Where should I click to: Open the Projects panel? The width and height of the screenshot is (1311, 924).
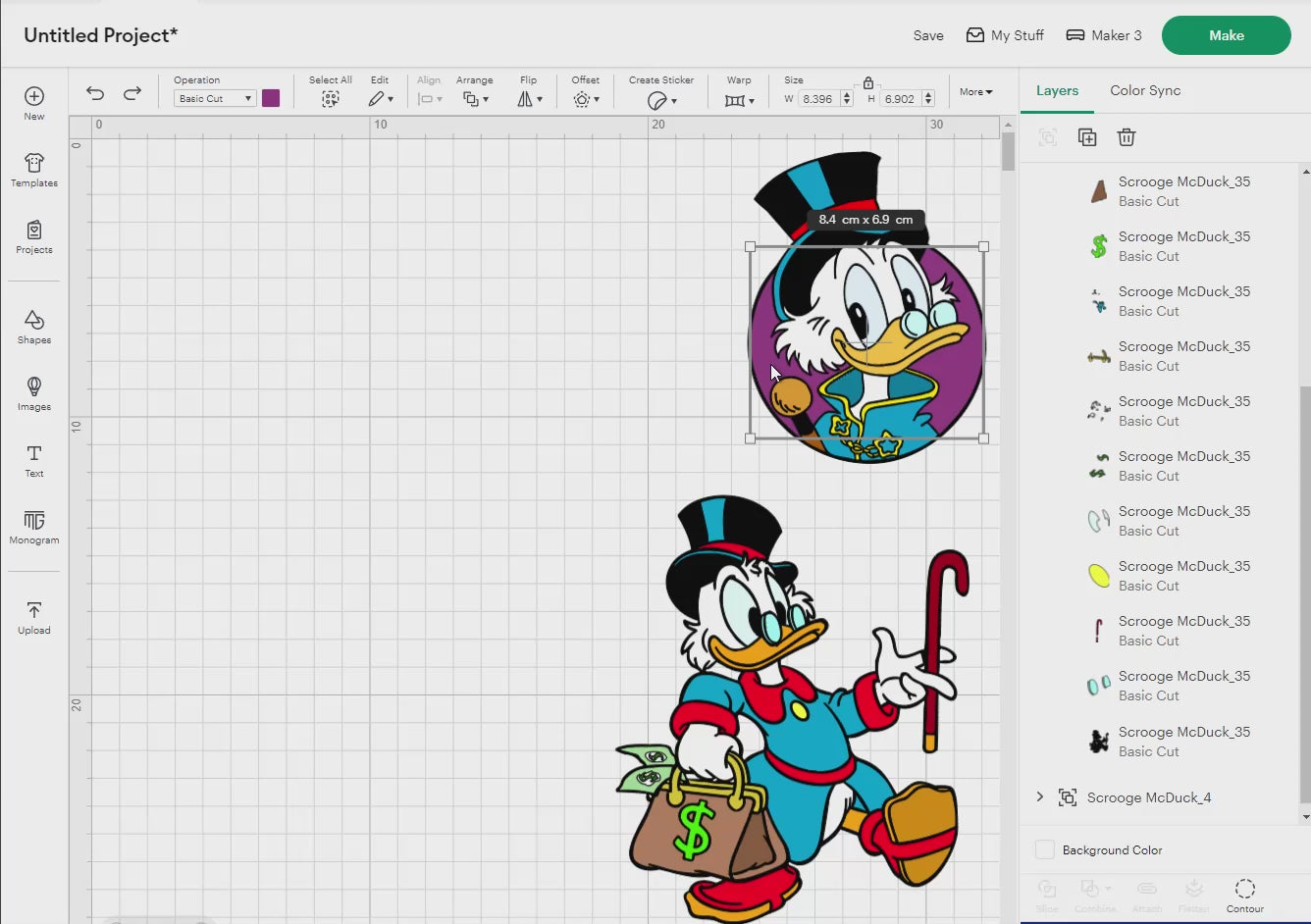(x=34, y=236)
